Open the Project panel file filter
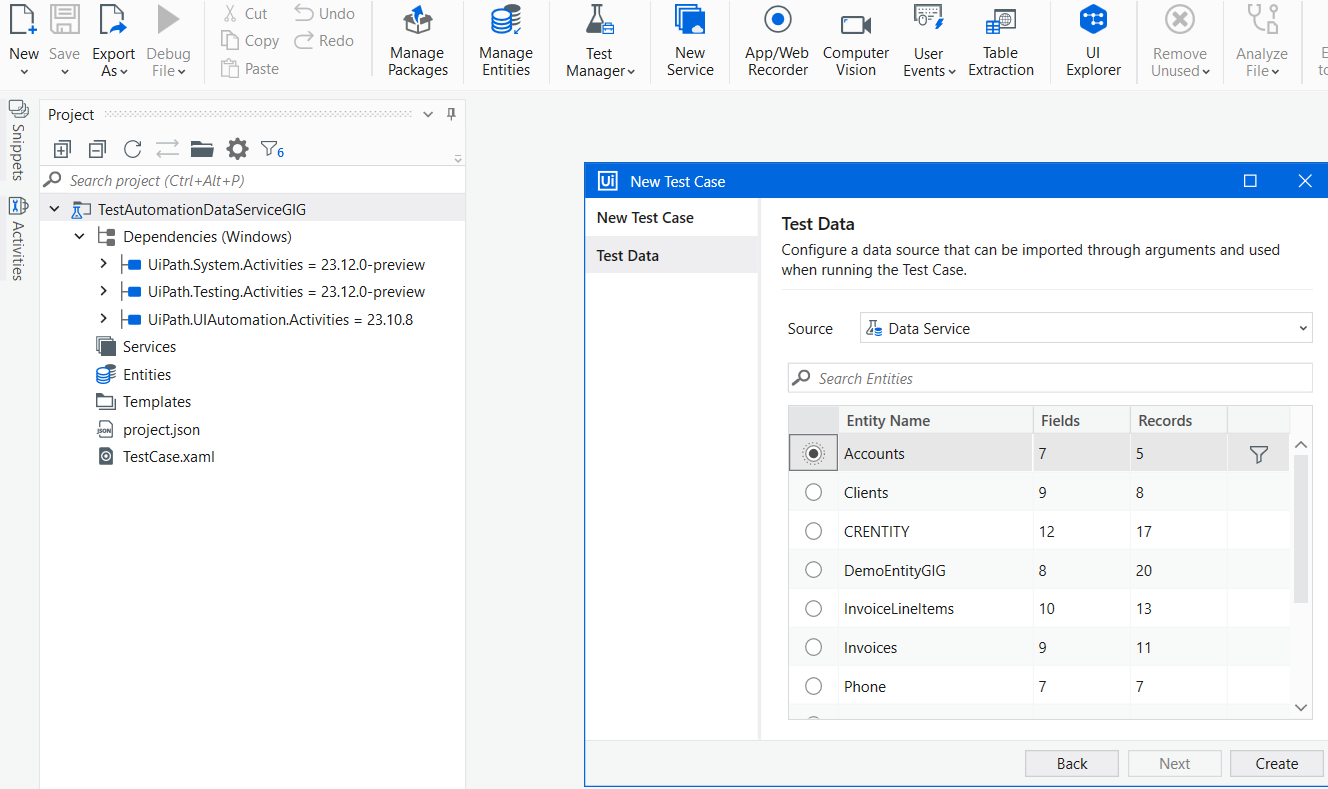The width and height of the screenshot is (1328, 789). click(272, 149)
